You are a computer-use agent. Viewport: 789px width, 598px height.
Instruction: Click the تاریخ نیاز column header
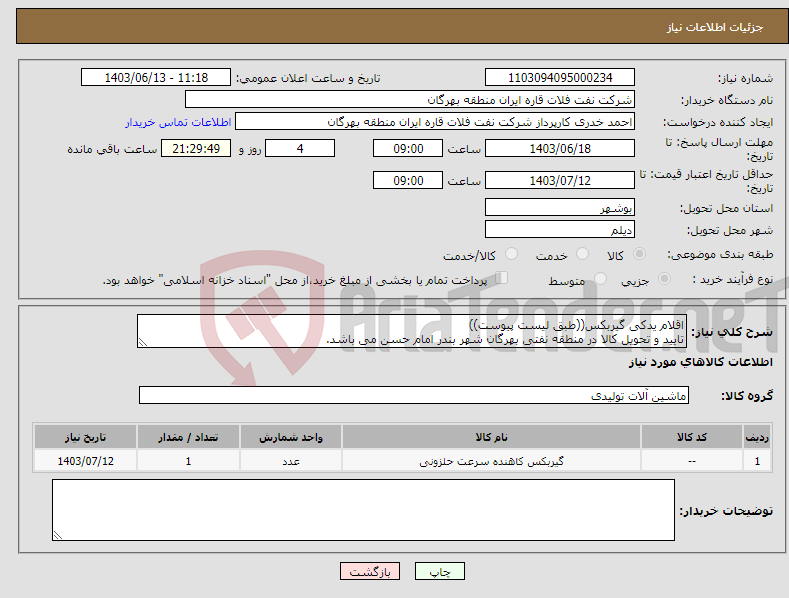[85, 437]
